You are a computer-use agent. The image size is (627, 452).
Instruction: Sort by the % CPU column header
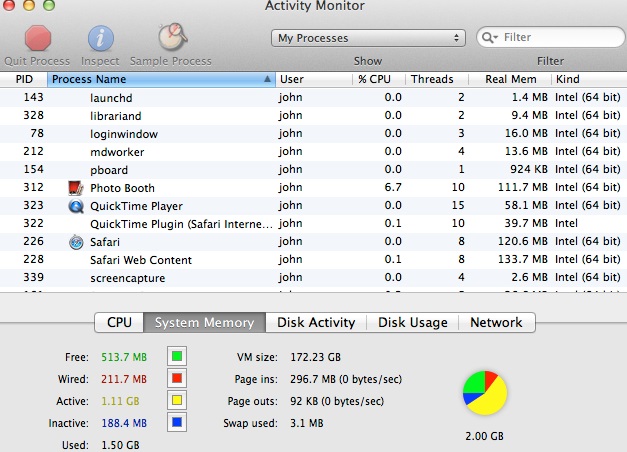pyautogui.click(x=379, y=79)
